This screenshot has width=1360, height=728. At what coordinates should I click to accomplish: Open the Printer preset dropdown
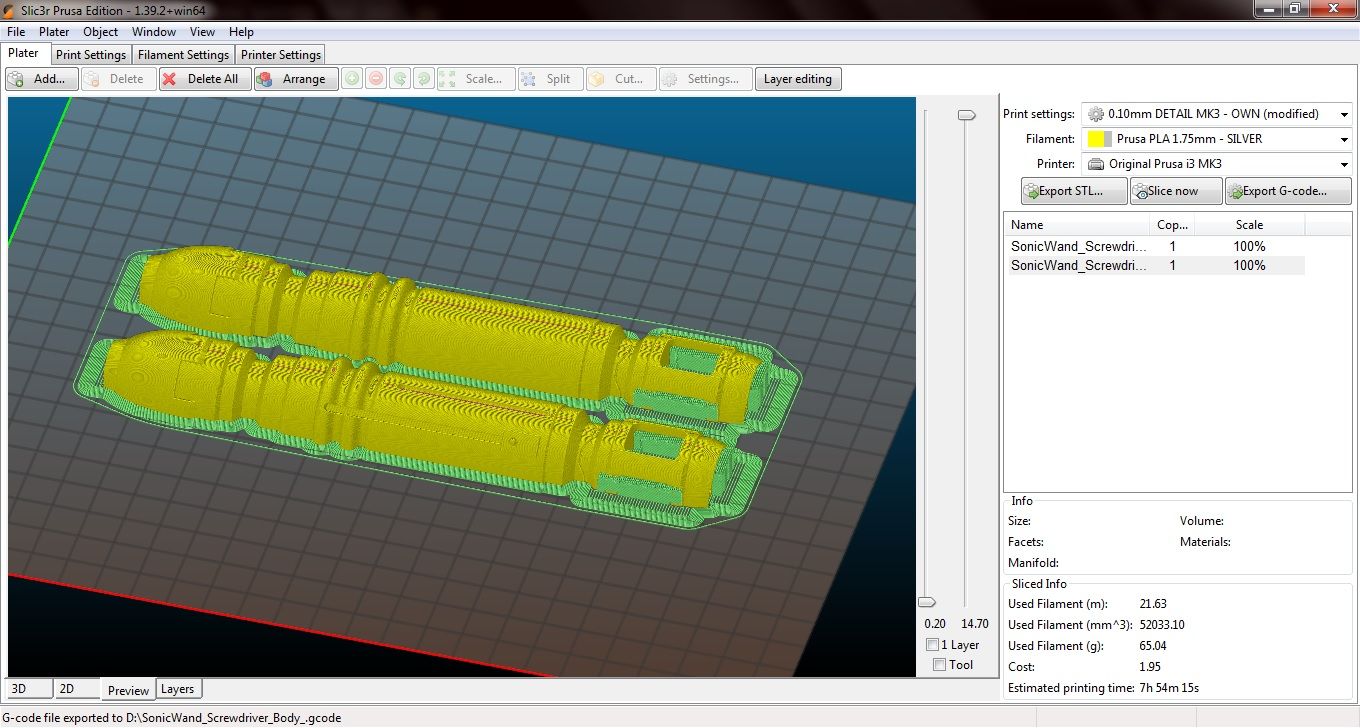(x=1218, y=164)
